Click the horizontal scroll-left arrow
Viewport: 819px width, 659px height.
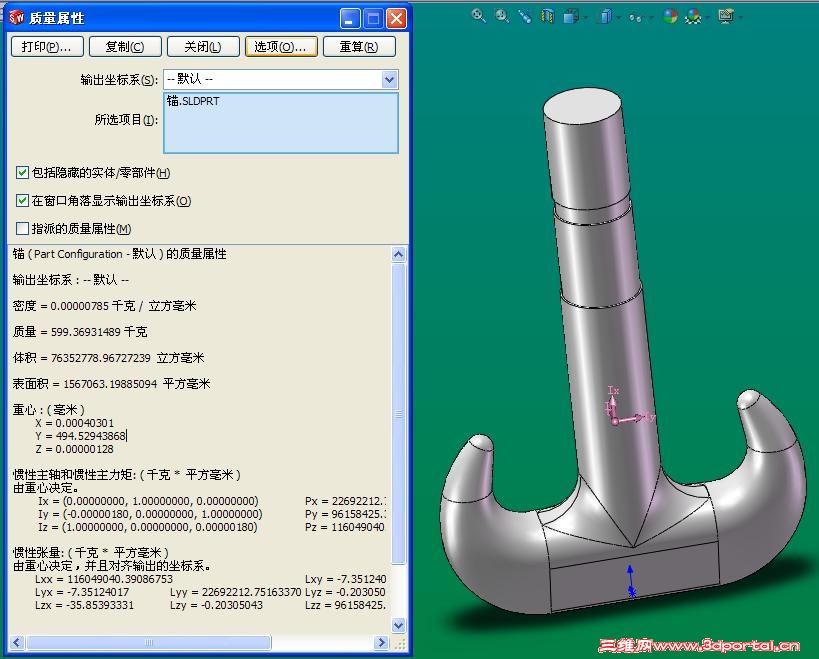tap(16, 642)
